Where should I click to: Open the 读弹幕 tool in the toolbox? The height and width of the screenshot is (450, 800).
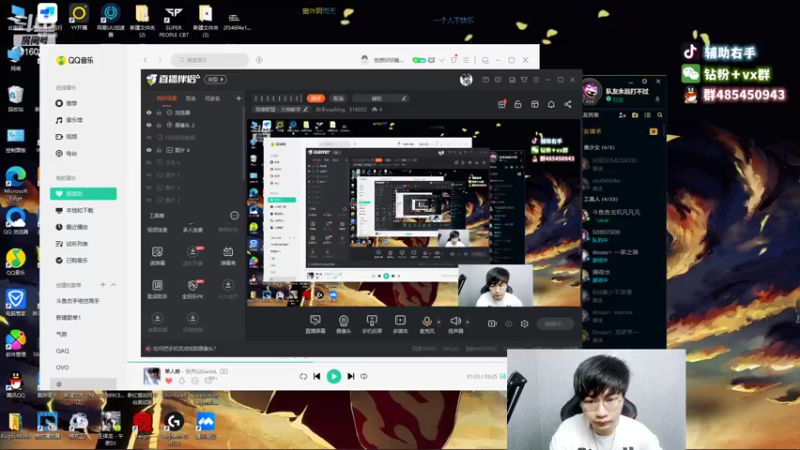pyautogui.click(x=157, y=256)
